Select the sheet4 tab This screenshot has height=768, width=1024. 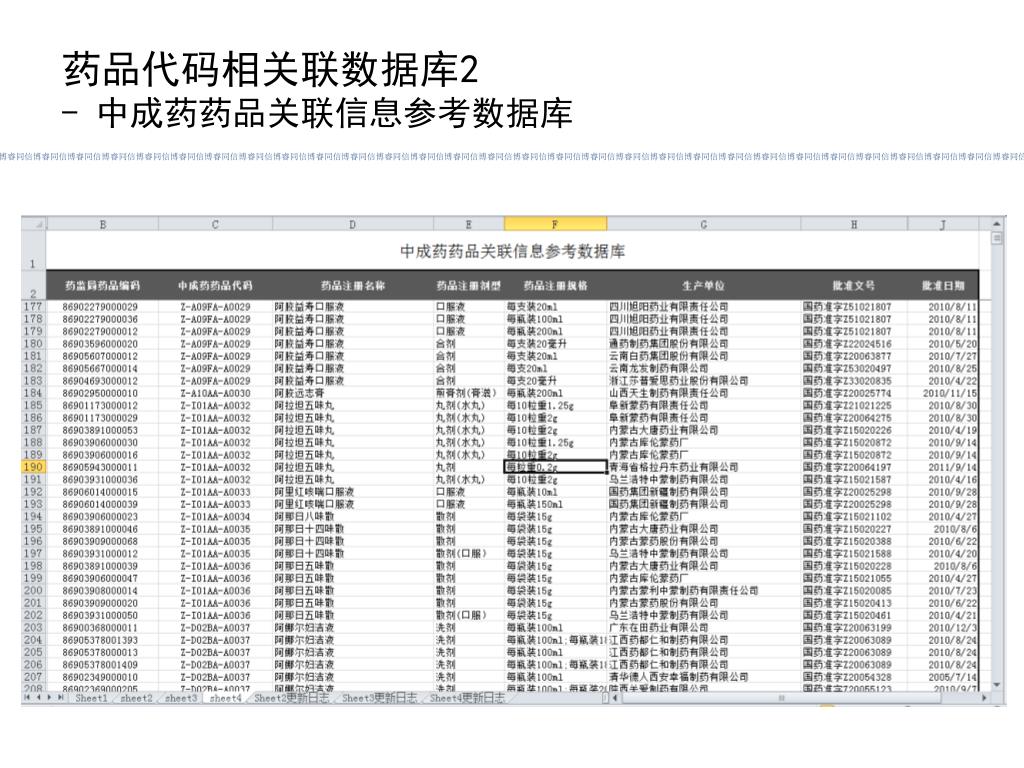point(225,698)
